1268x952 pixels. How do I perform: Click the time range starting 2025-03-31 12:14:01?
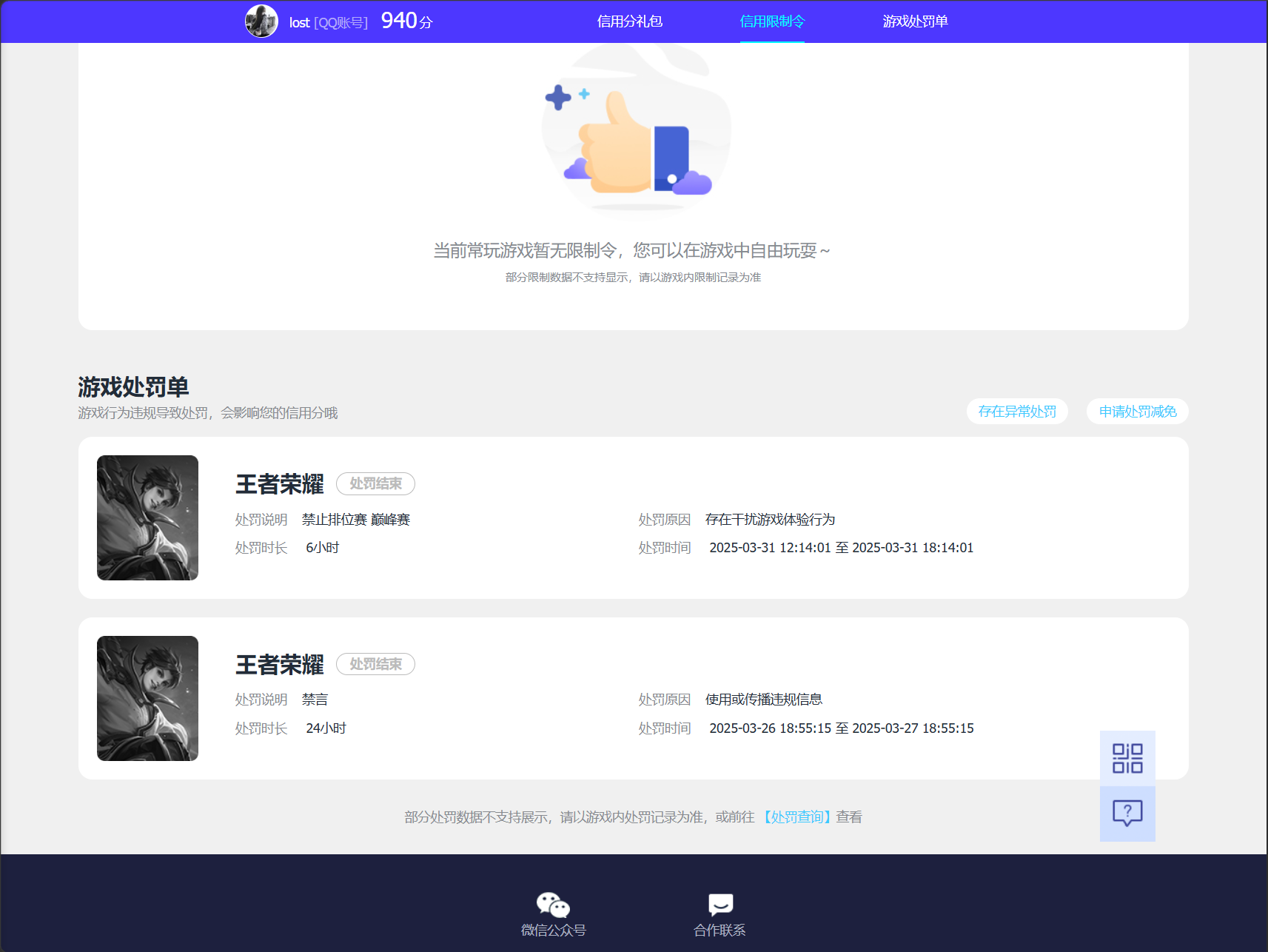(842, 548)
